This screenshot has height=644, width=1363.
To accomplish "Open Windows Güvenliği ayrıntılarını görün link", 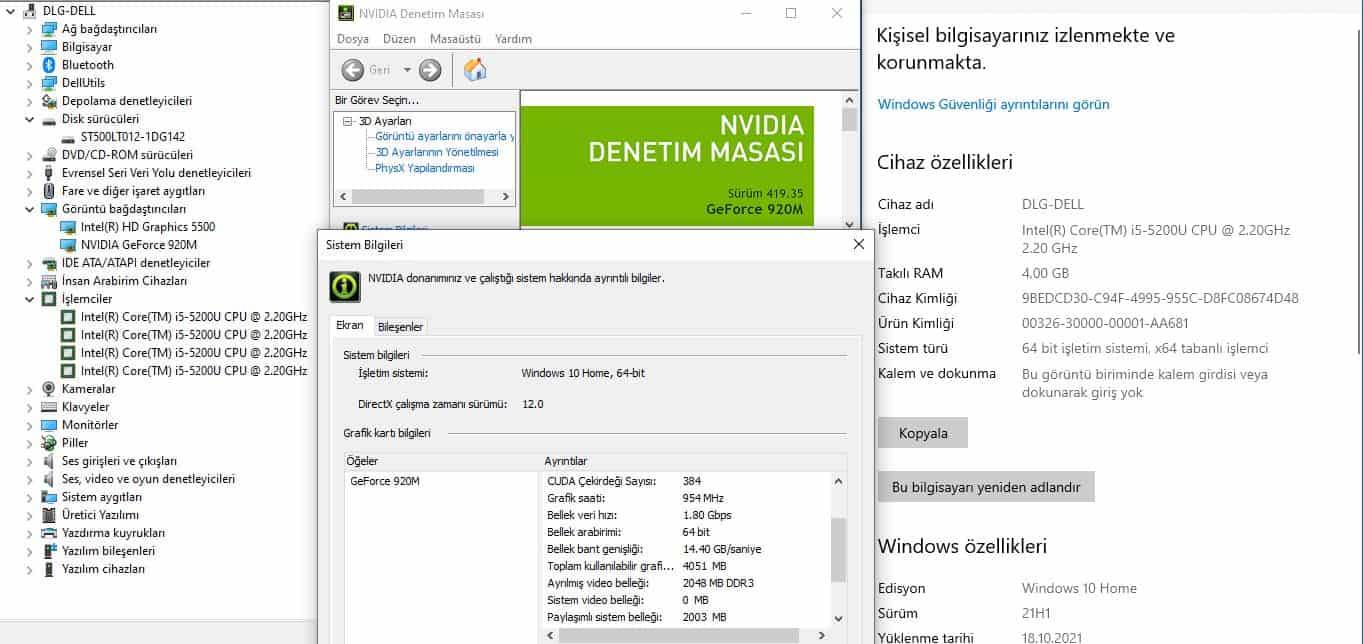I will pyautogui.click(x=993, y=104).
